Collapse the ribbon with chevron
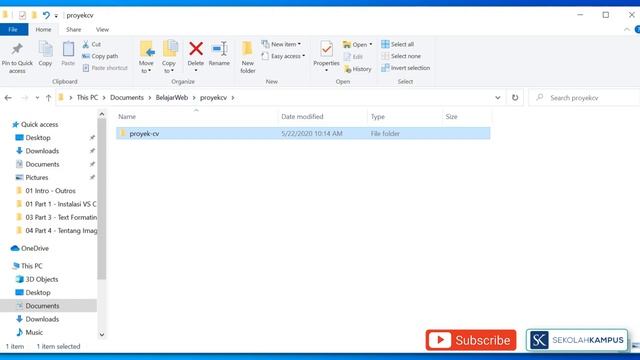640x360 pixels. coord(627,29)
